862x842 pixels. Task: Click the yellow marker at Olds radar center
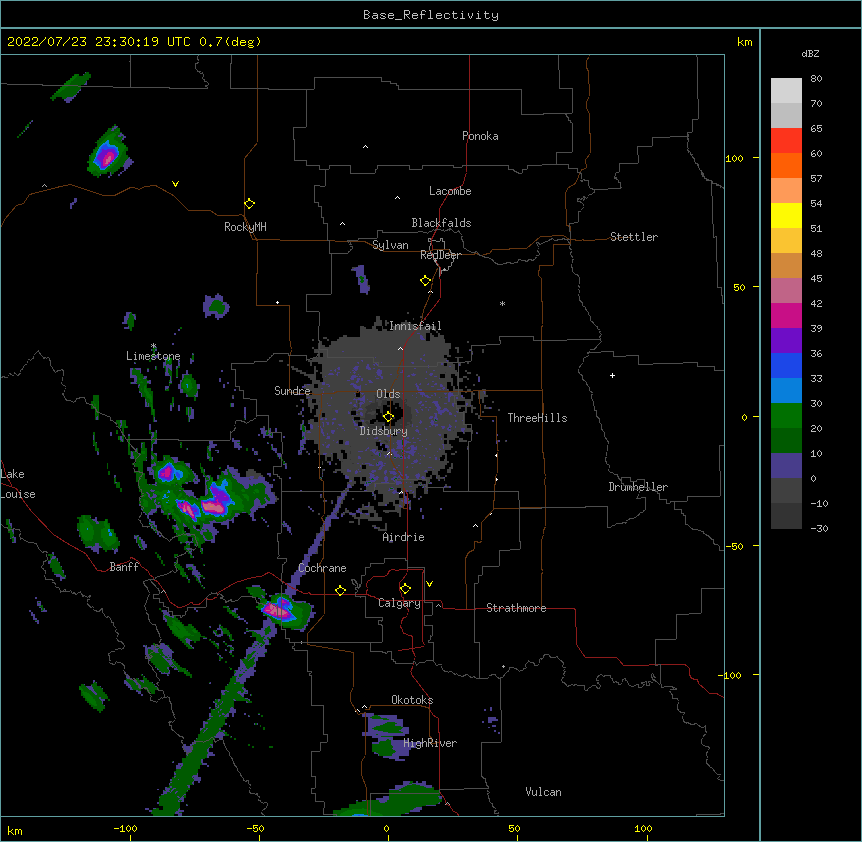click(388, 417)
